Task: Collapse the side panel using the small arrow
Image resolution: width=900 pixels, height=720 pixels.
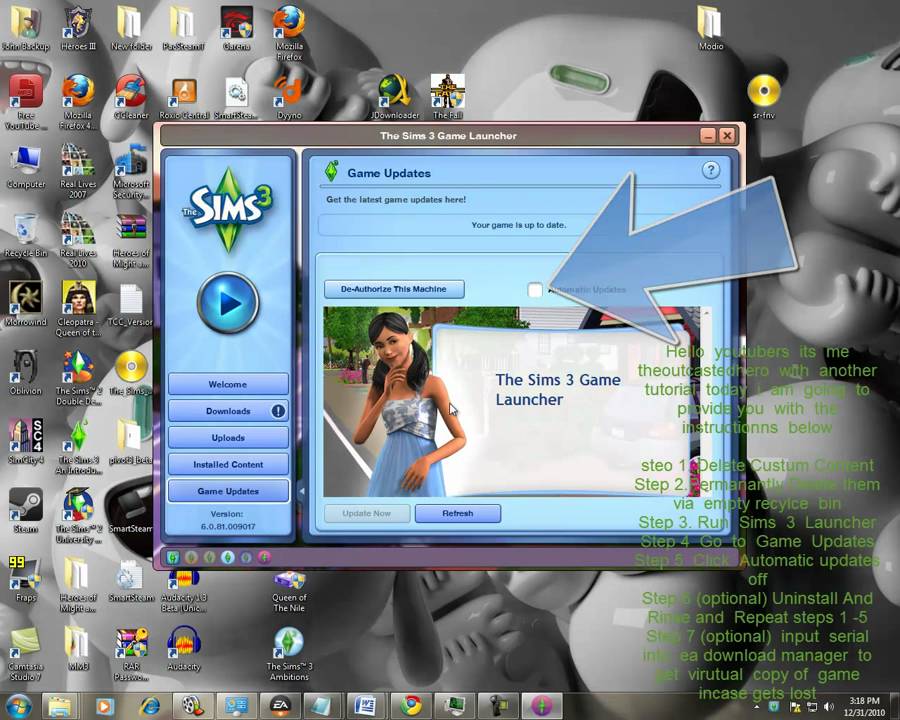Action: 301,491
